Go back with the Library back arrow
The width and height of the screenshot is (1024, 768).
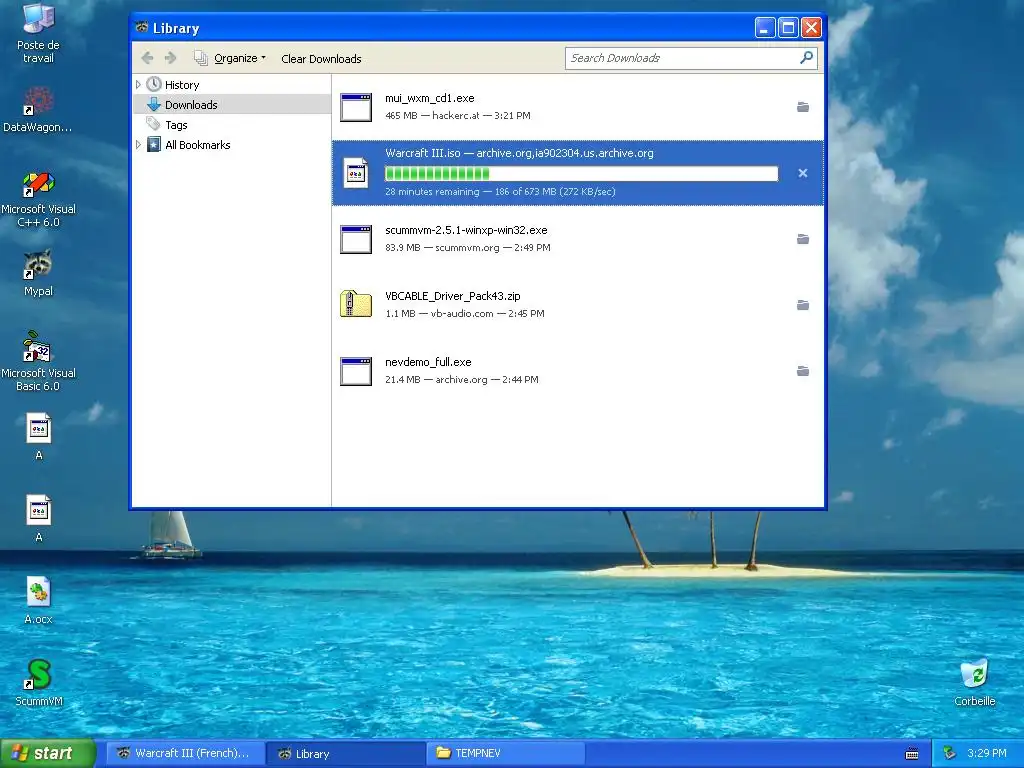[148, 58]
